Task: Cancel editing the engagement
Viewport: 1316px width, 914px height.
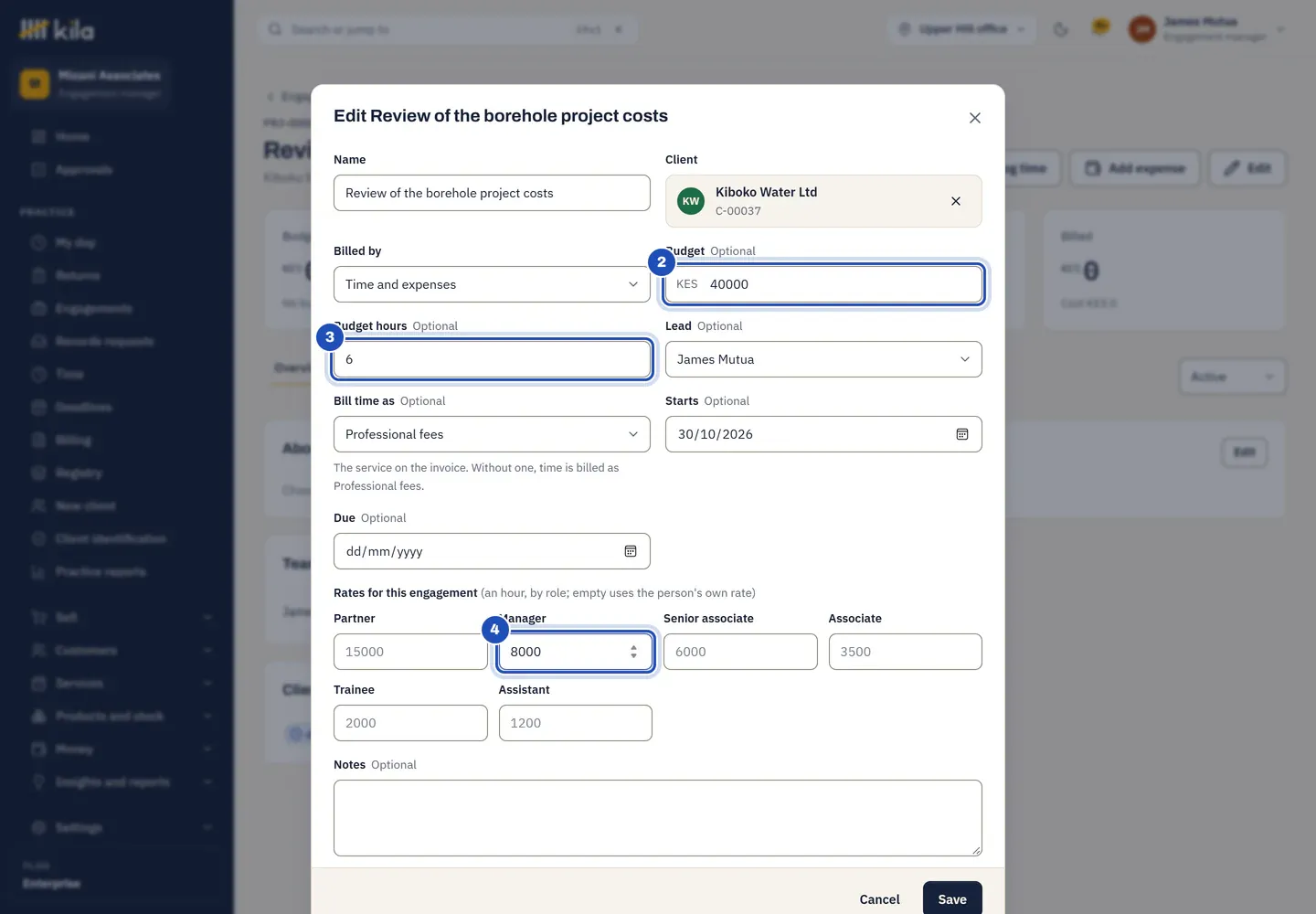Action: pyautogui.click(x=879, y=899)
